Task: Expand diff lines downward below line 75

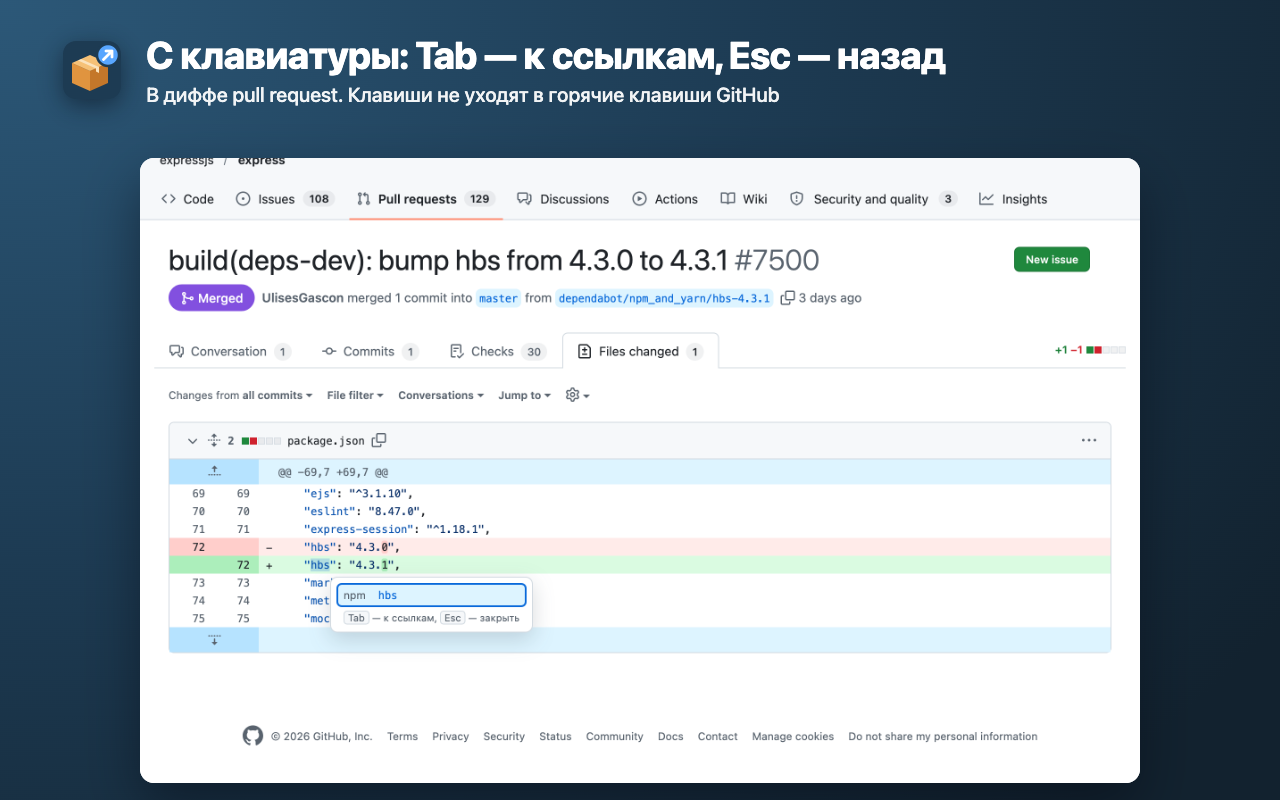Action: (214, 640)
